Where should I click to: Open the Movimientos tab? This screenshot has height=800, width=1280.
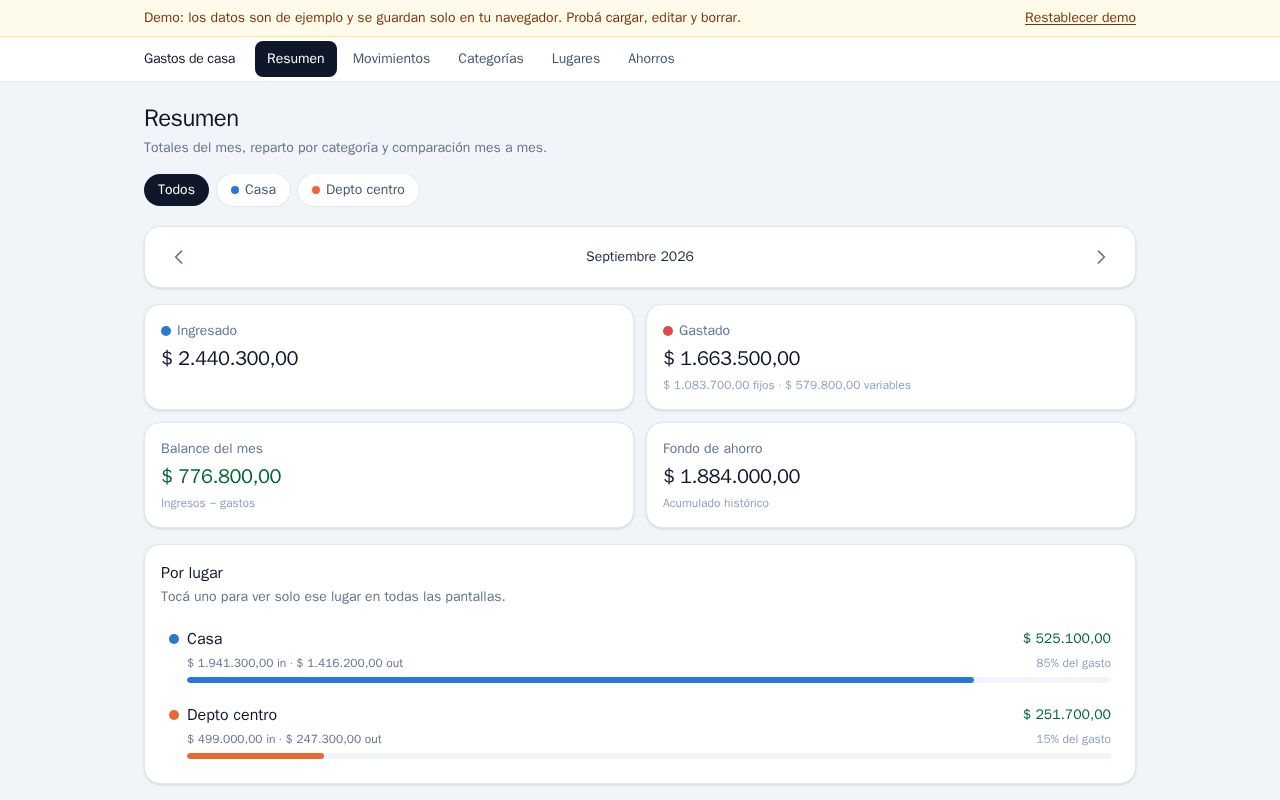[x=391, y=59]
